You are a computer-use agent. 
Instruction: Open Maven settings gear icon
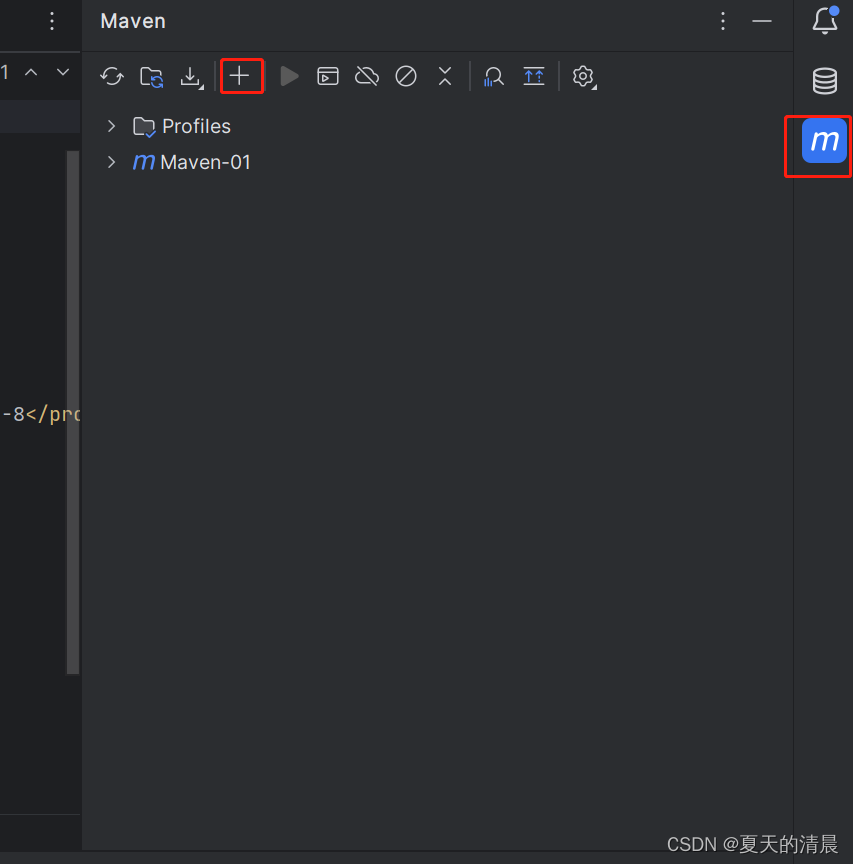583,77
